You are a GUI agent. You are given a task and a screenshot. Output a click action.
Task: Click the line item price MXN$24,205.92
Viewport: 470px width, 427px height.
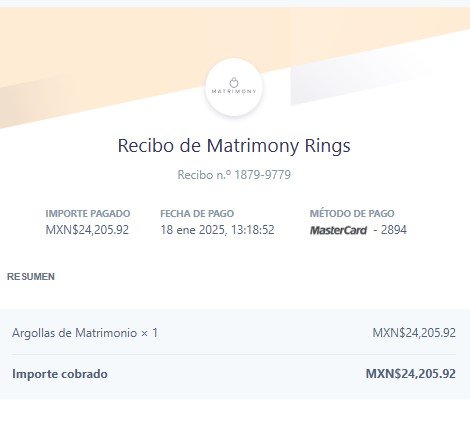coord(414,333)
